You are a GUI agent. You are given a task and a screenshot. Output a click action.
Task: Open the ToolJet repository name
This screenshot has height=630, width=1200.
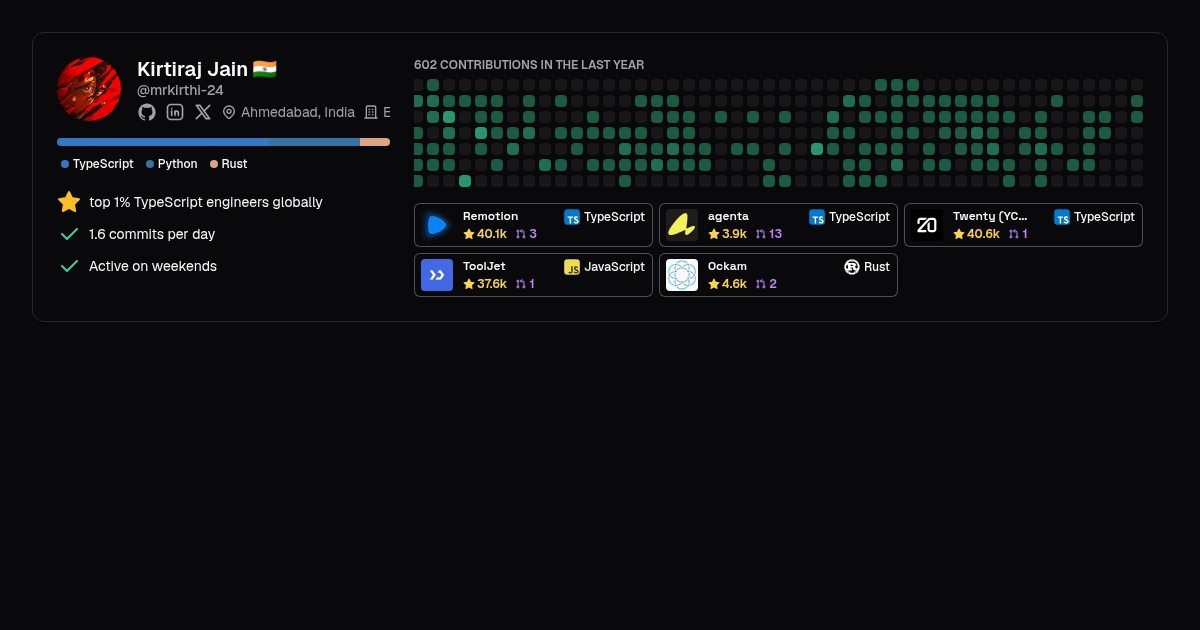(x=484, y=266)
